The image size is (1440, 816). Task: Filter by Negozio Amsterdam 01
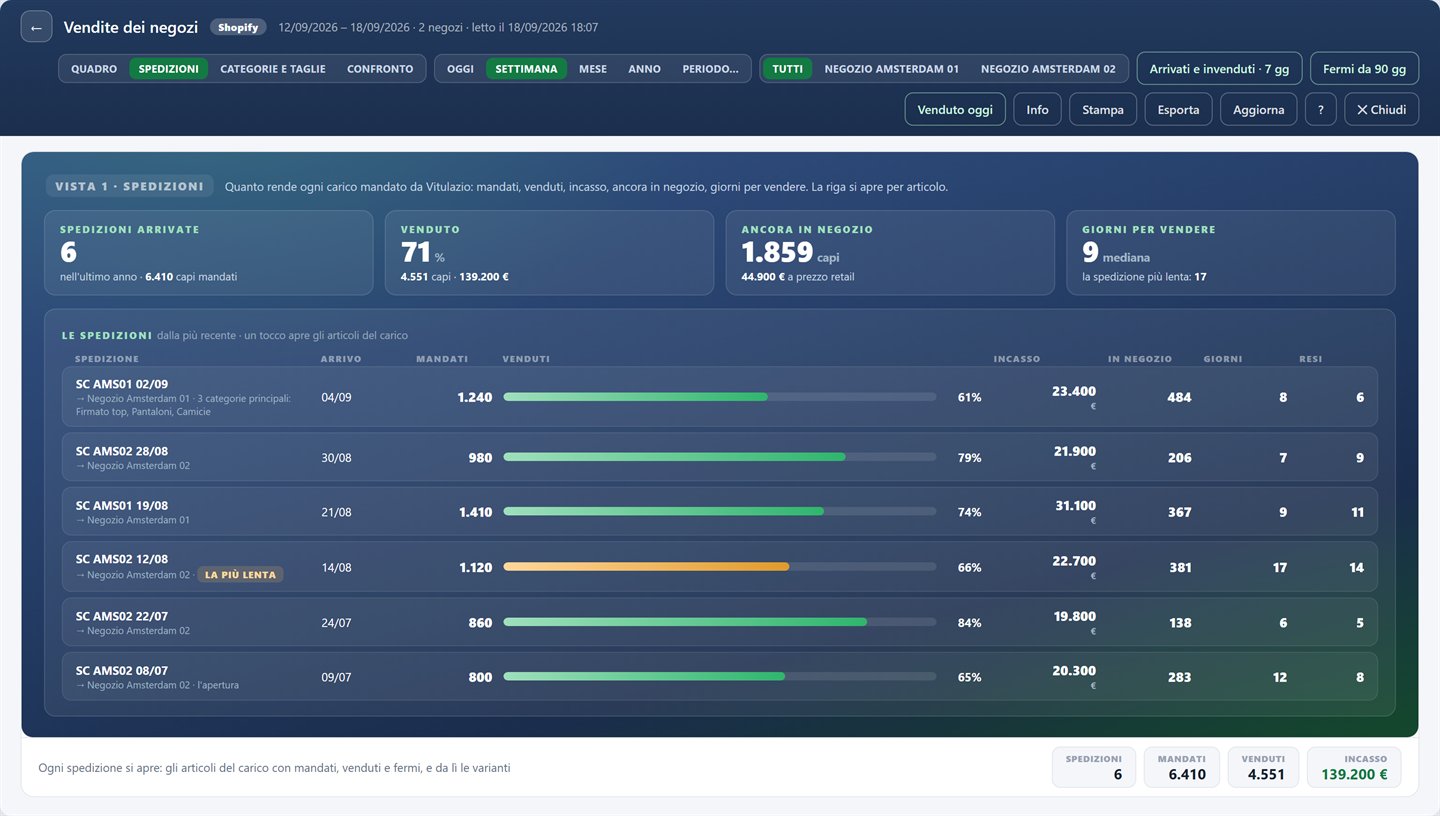tap(892, 69)
